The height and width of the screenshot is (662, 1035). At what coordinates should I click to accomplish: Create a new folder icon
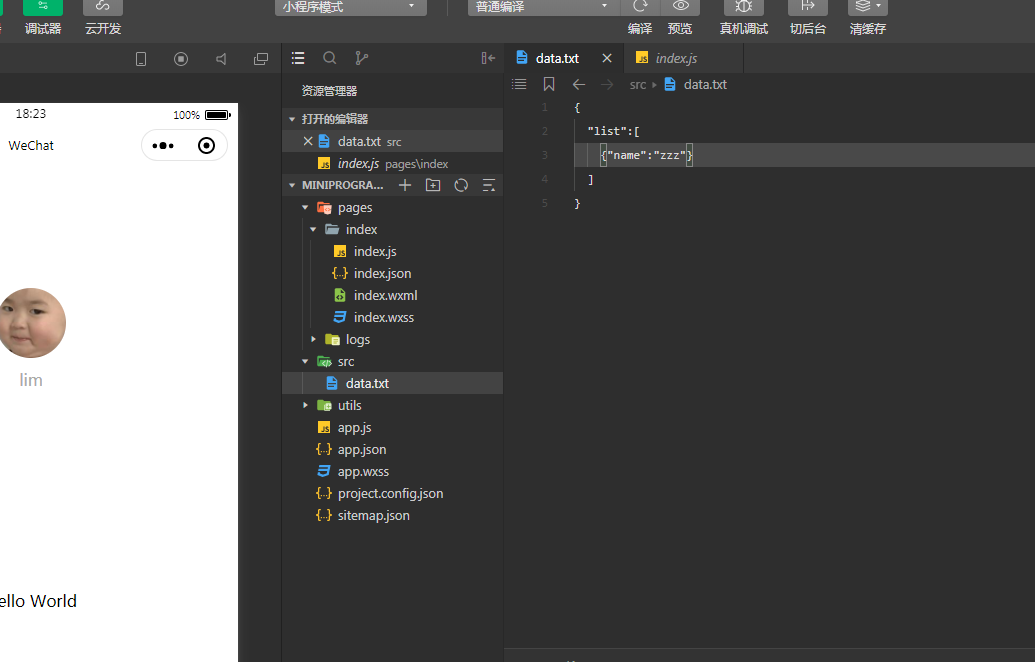(433, 185)
